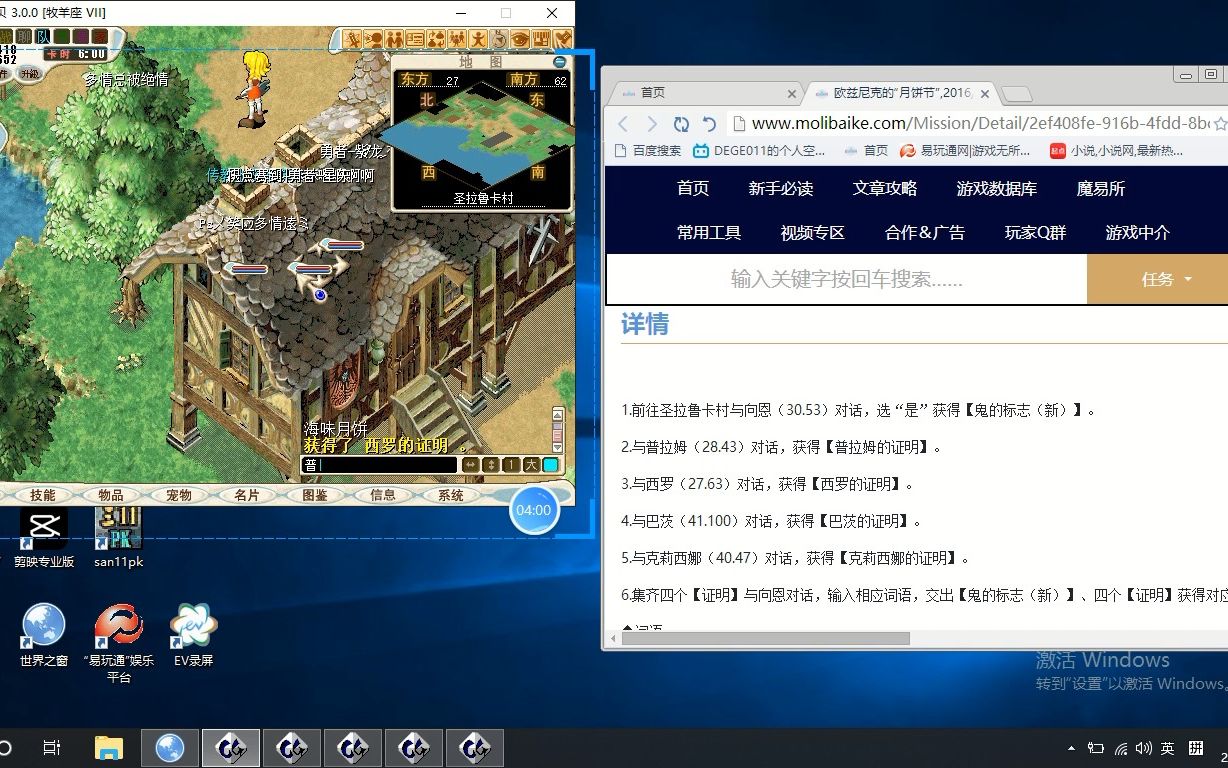The image size is (1228, 768).
Task: Click the two-people icon in game toolbar
Action: 394,39
